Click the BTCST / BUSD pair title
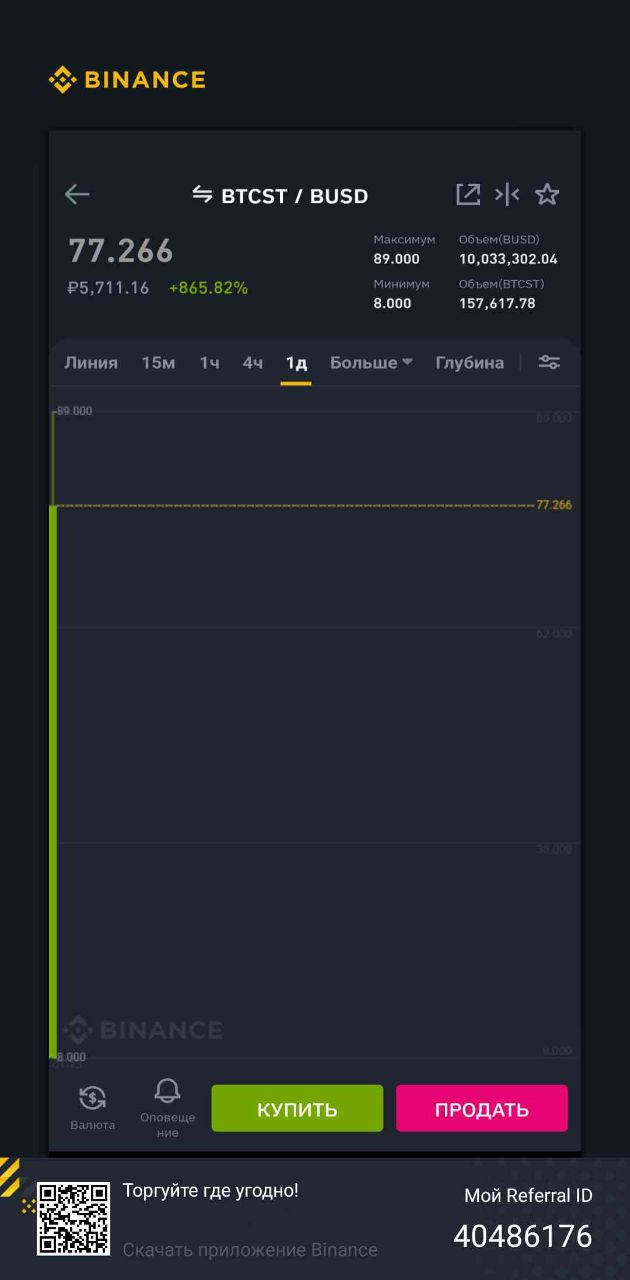The height and width of the screenshot is (1280, 630). tap(294, 196)
